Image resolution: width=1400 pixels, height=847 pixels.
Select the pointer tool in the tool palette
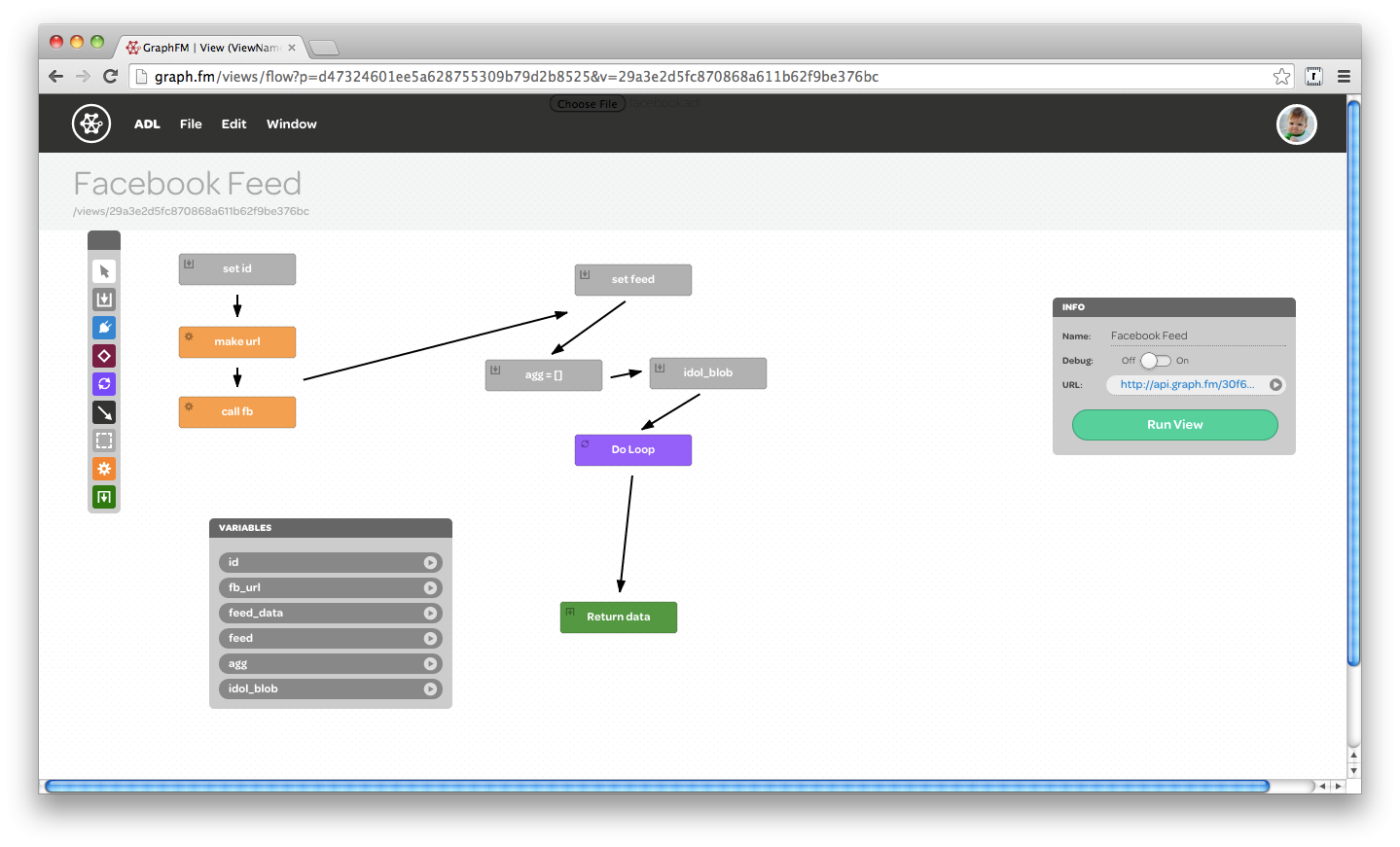(x=104, y=271)
